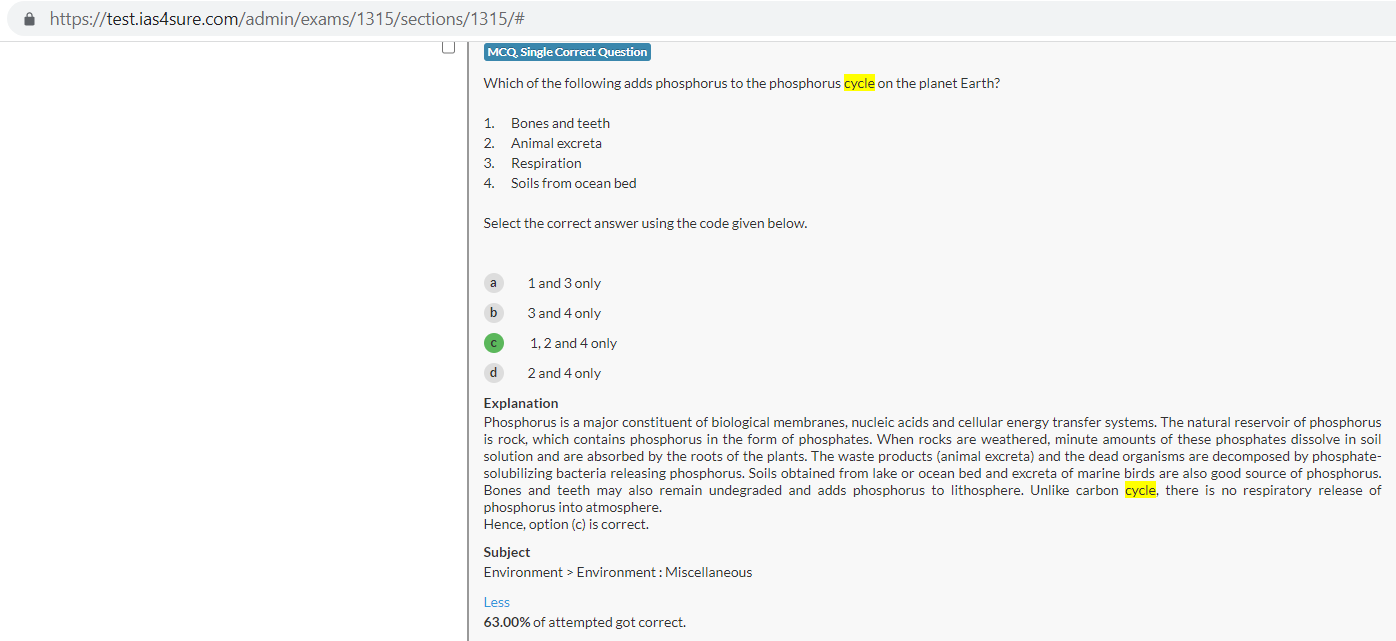Select option d circle
Image resolution: width=1396 pixels, height=641 pixels.
493,373
